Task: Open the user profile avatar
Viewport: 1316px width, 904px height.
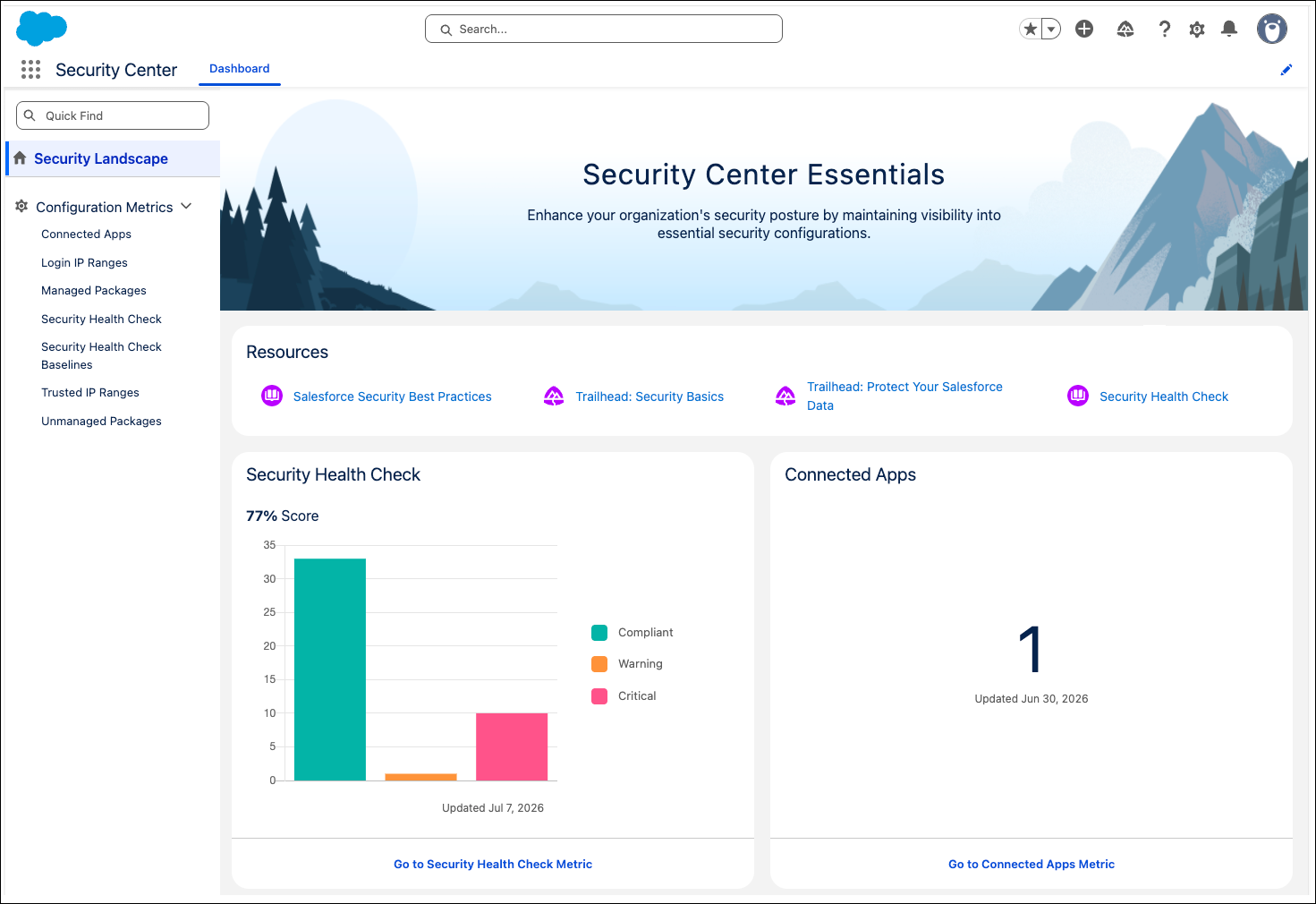Action: point(1272,29)
